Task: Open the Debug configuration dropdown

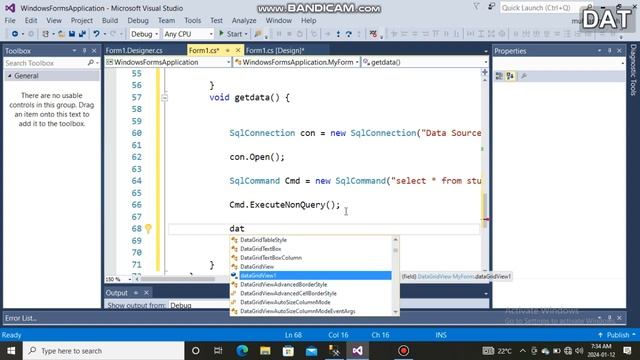Action: click(x=144, y=34)
